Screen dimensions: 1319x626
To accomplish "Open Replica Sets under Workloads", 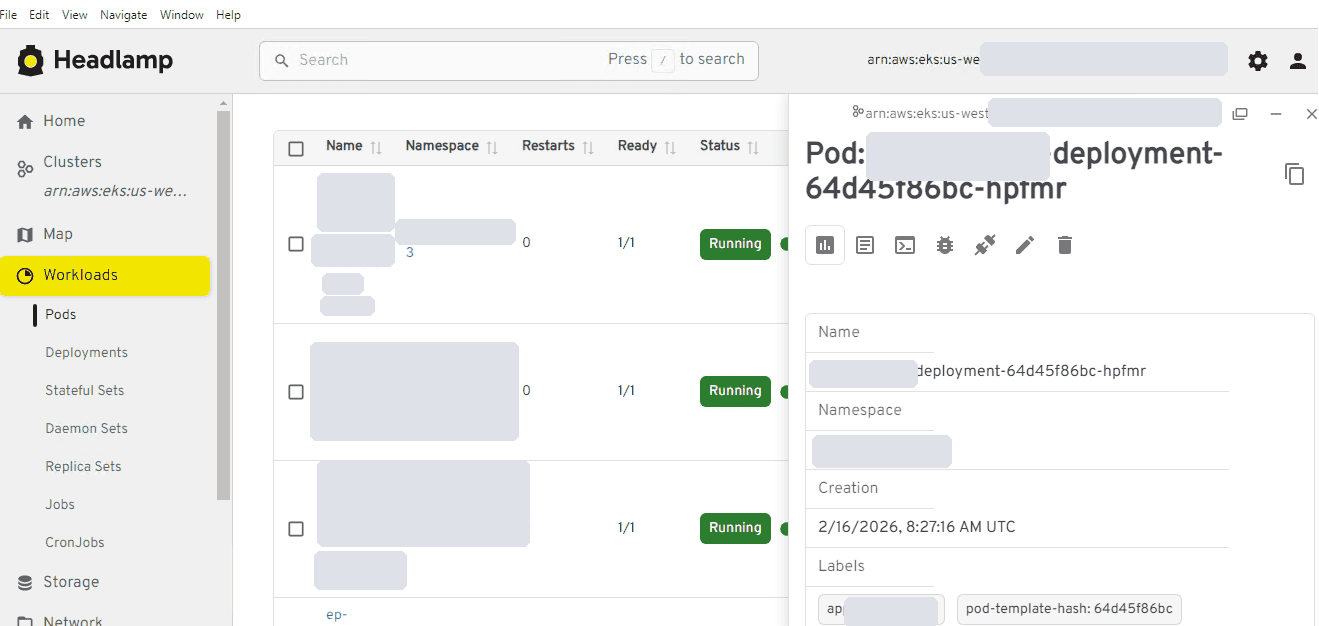I will 83,467.
